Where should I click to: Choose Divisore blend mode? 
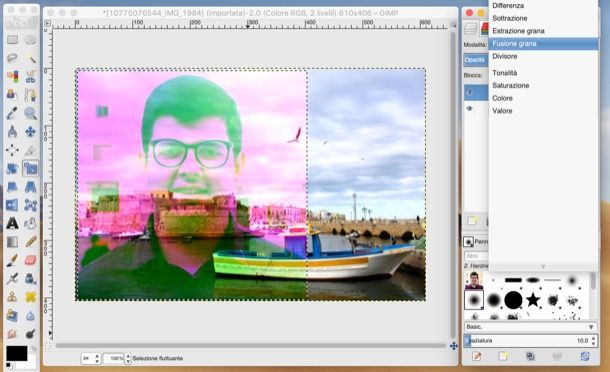point(505,56)
